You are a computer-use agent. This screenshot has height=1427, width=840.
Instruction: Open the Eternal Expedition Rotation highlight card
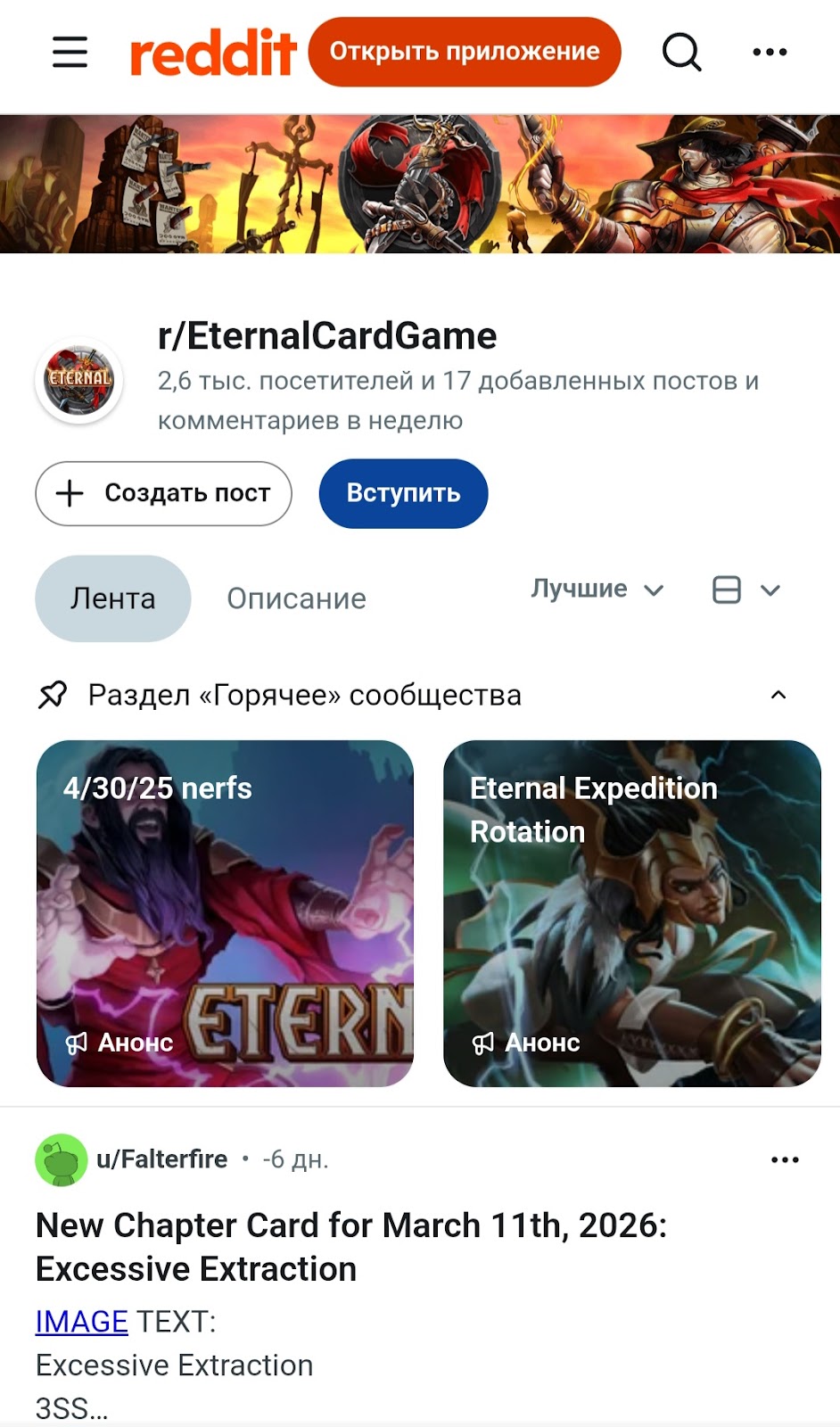632,913
